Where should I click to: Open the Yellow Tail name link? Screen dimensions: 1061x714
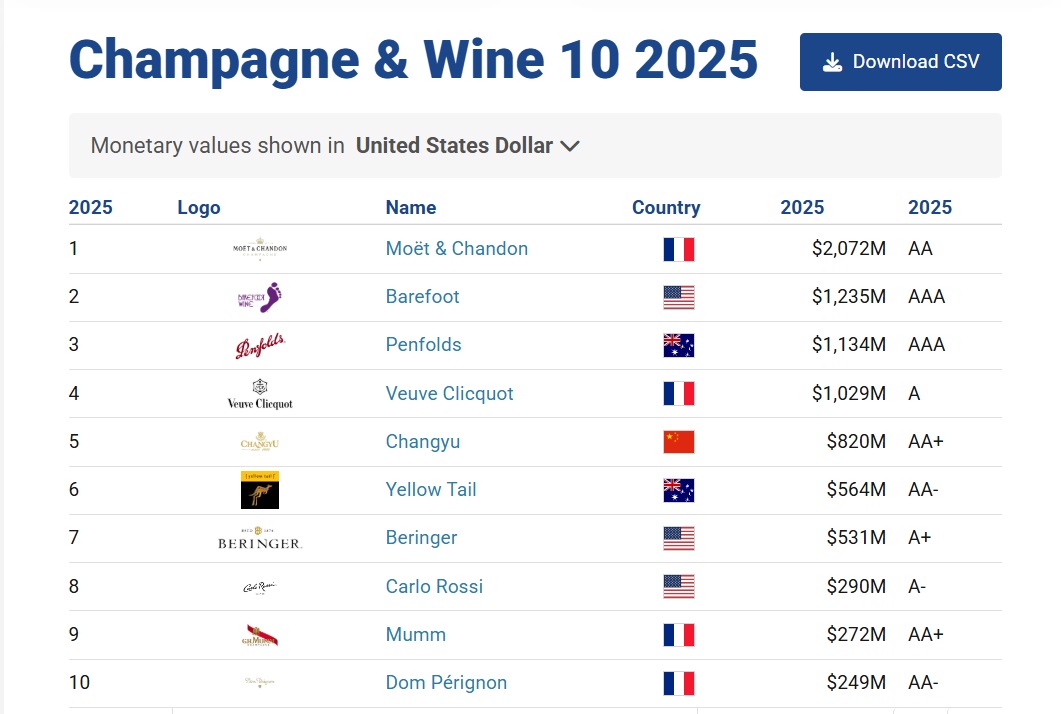pyautogui.click(x=431, y=490)
